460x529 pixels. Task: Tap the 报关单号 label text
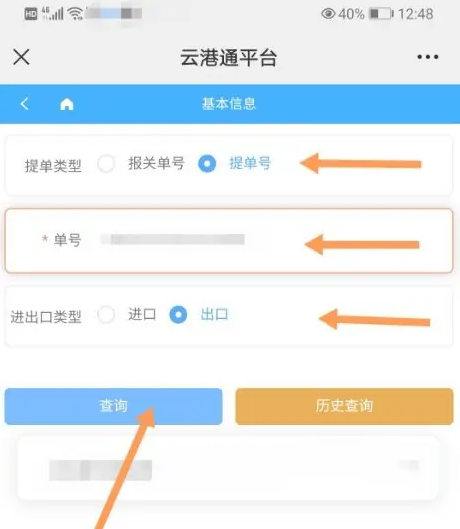coord(156,163)
